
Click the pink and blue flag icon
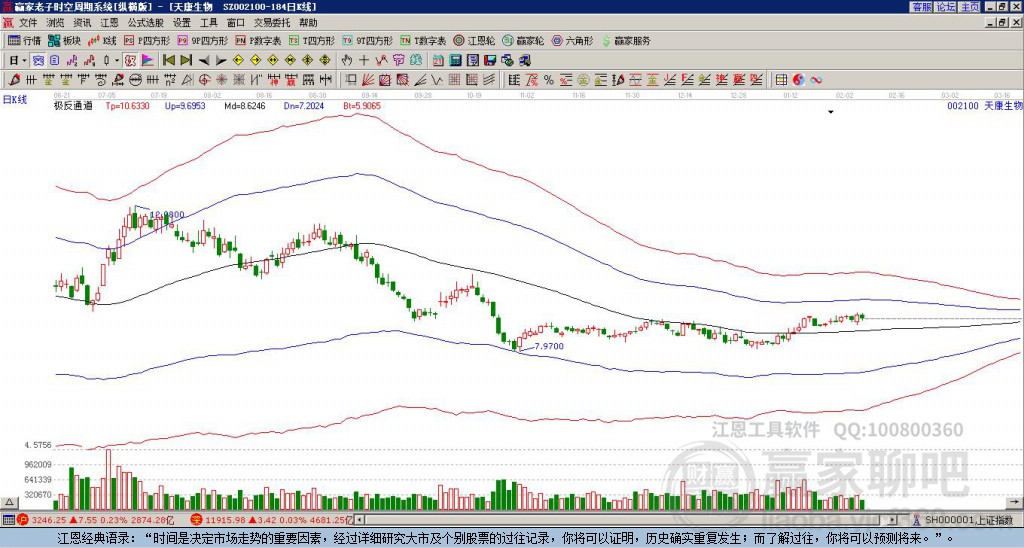tap(148, 61)
